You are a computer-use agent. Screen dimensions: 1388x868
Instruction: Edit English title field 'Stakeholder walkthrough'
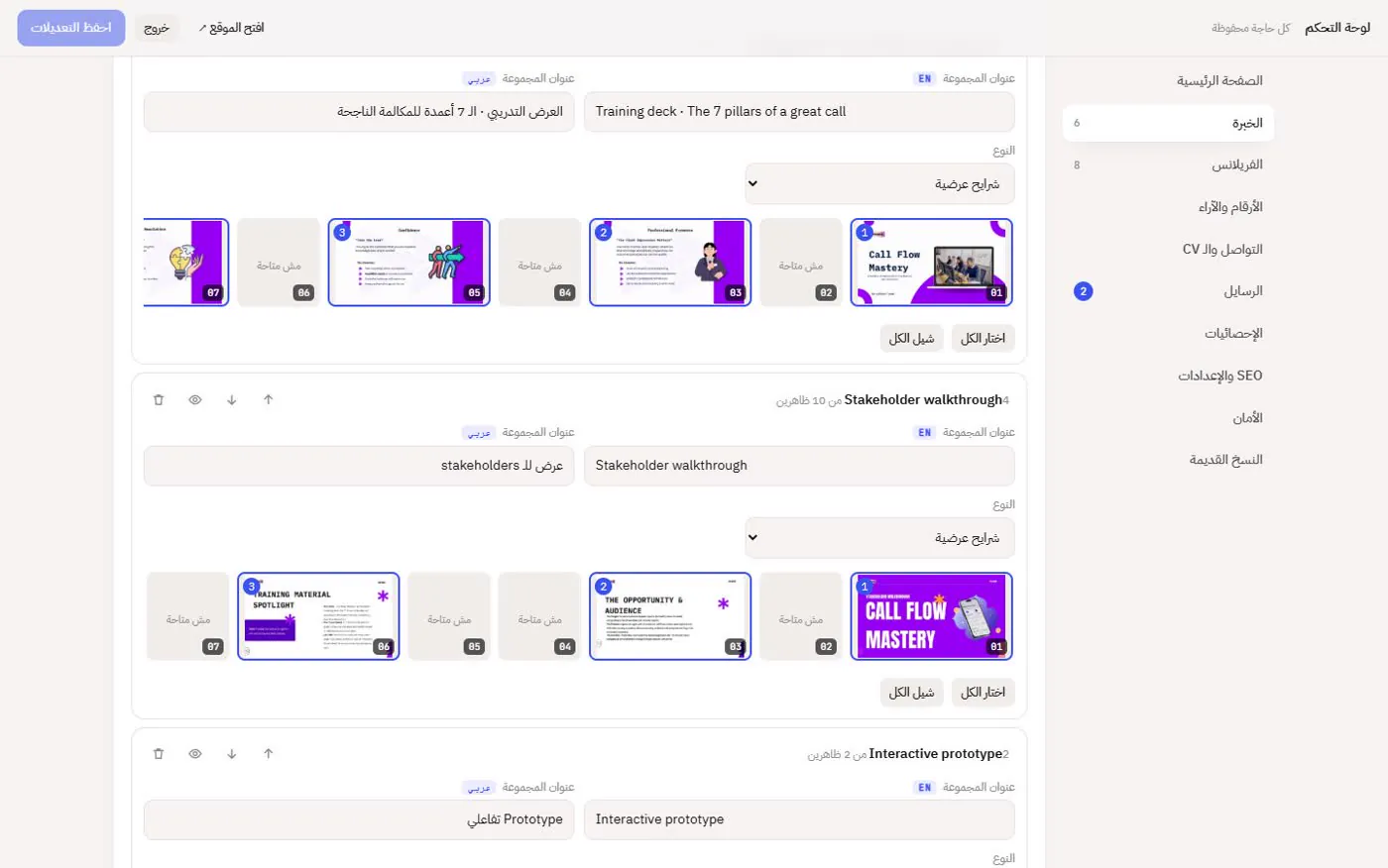[x=799, y=466]
